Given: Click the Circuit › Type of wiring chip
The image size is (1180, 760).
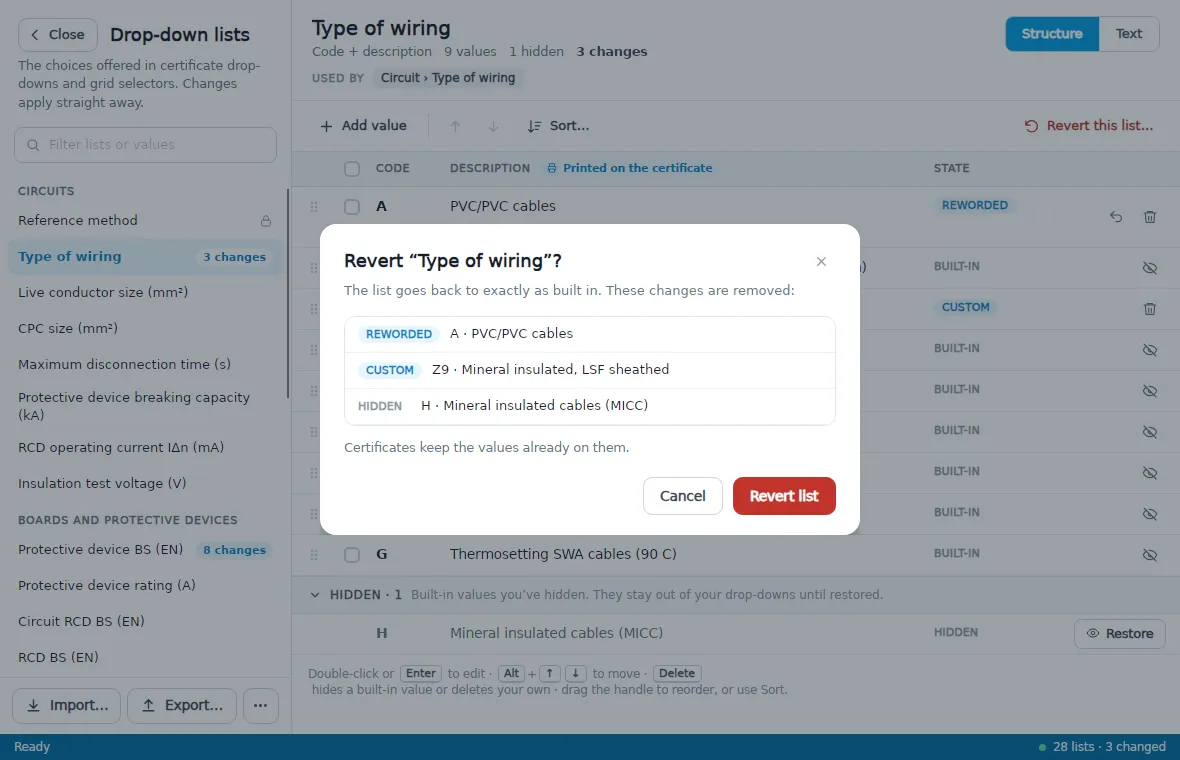Looking at the screenshot, I should 448,78.
